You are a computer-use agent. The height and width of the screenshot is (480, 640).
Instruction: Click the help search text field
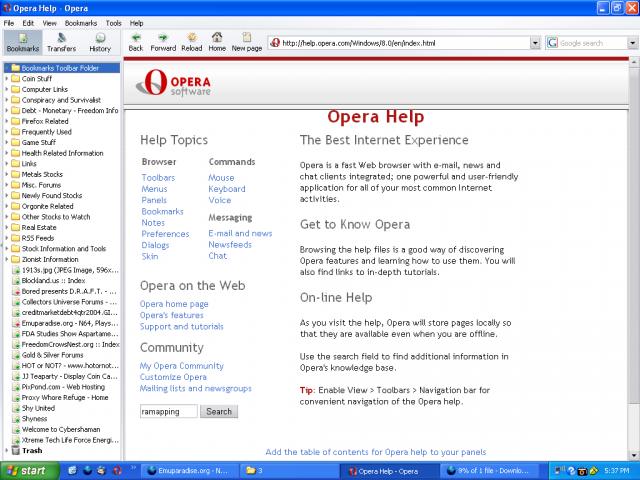pos(169,411)
